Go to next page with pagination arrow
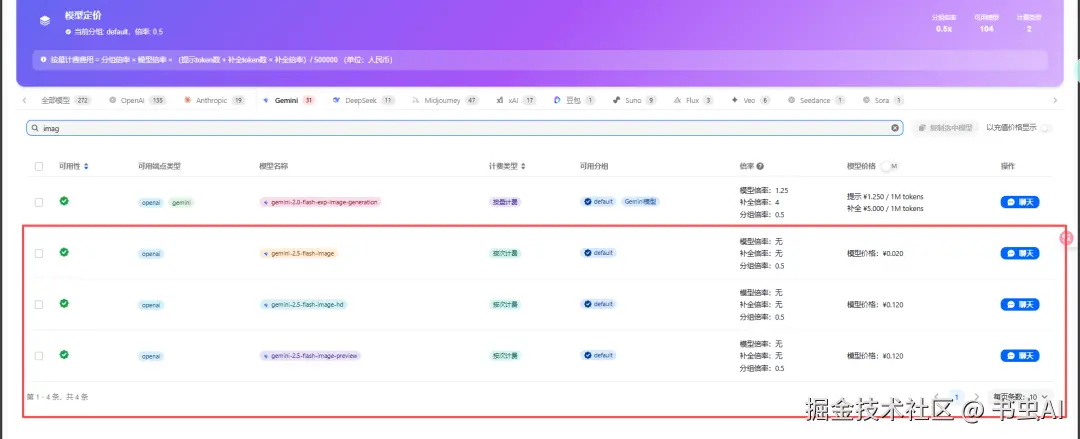Viewport: 1080px width, 439px height. coord(976,397)
